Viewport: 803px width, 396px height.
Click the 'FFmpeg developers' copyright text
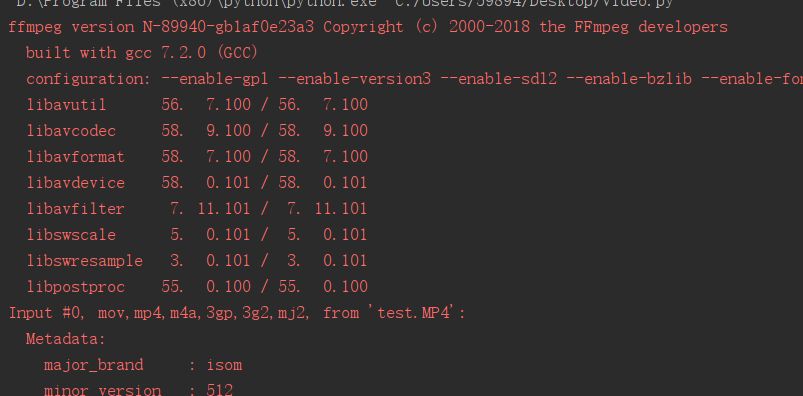tap(650, 27)
